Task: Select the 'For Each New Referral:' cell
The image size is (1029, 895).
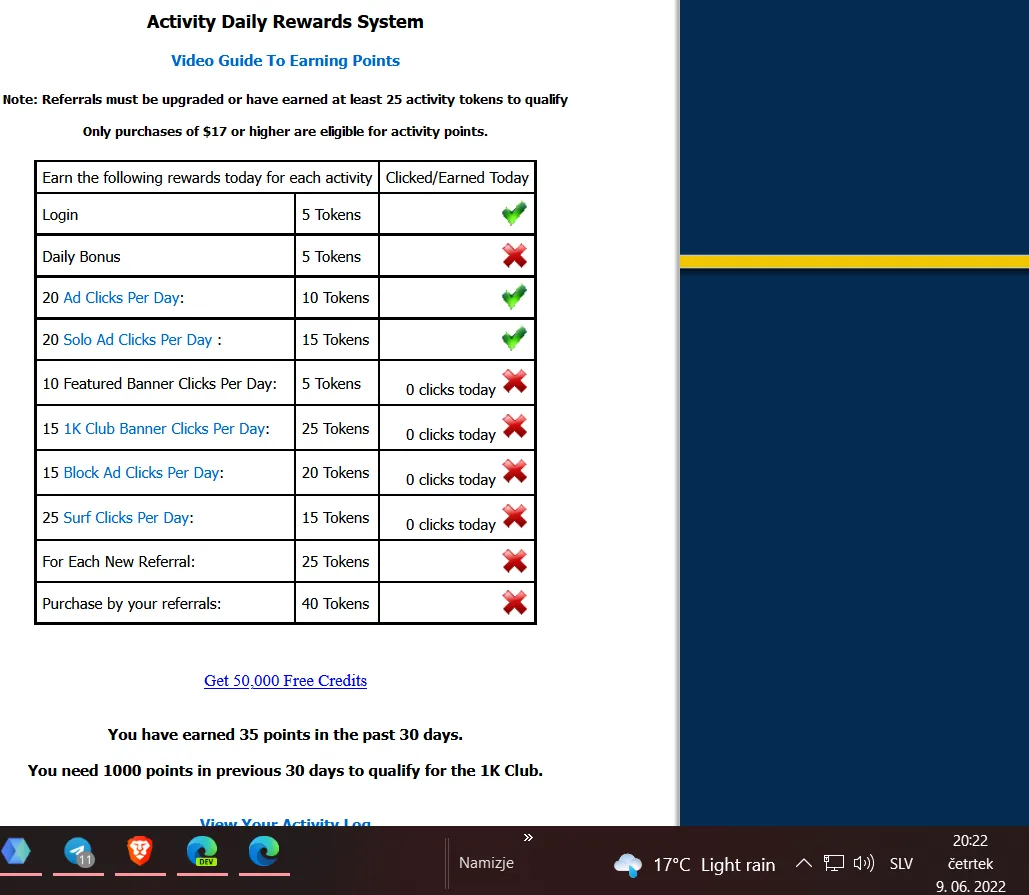Action: [x=165, y=562]
